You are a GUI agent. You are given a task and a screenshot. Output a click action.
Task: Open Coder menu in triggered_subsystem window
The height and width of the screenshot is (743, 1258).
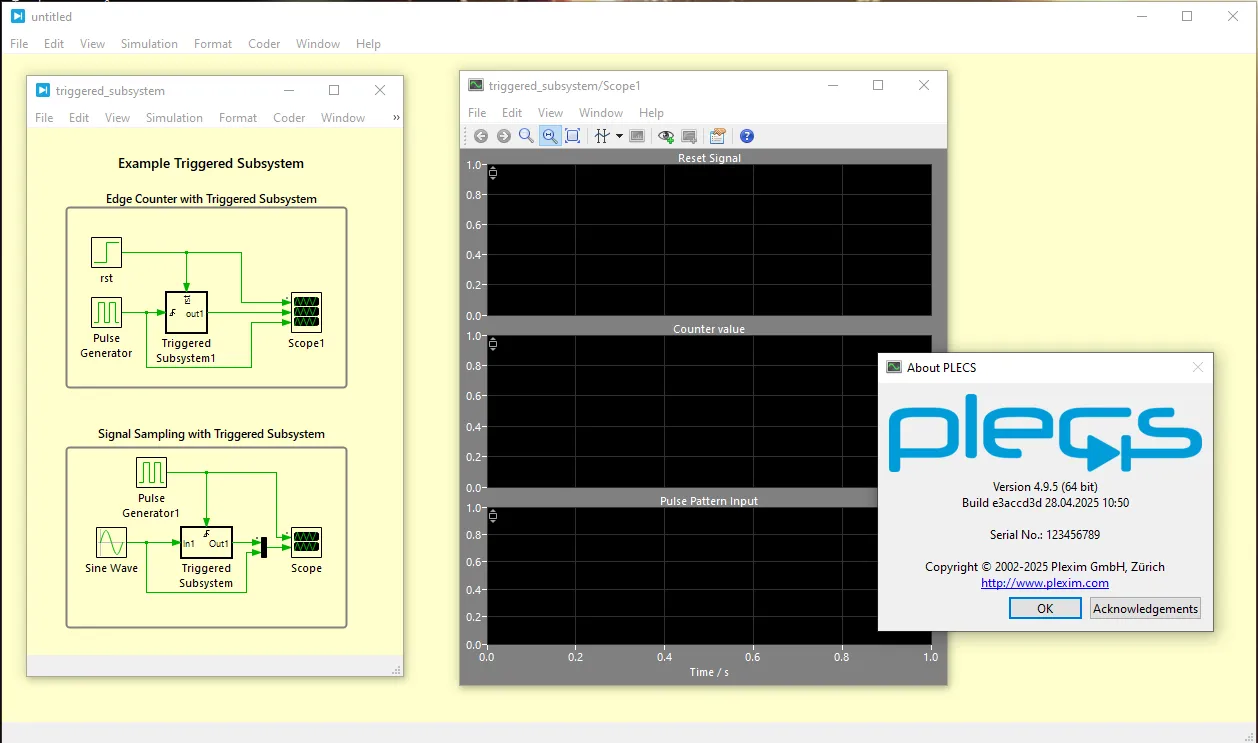coord(289,118)
